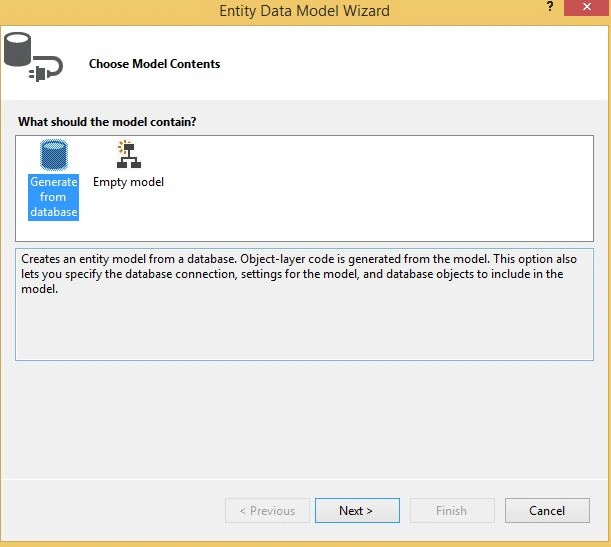Click the Entity Data Model Wizard title
611x547 pixels.
click(304, 11)
